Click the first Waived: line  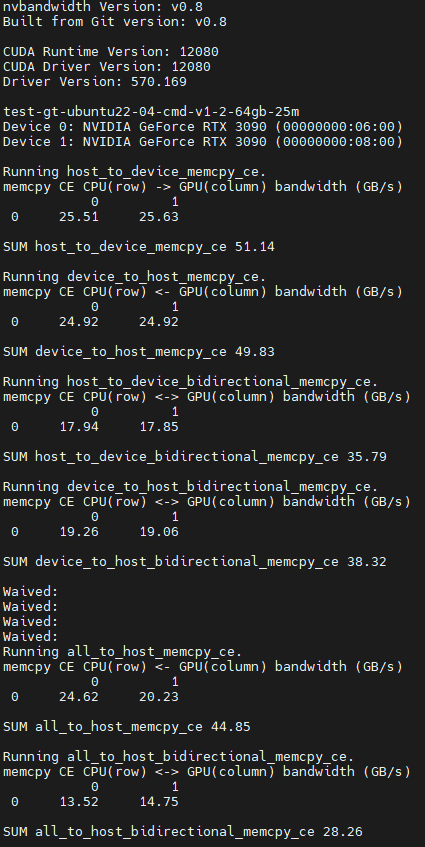pos(31,591)
